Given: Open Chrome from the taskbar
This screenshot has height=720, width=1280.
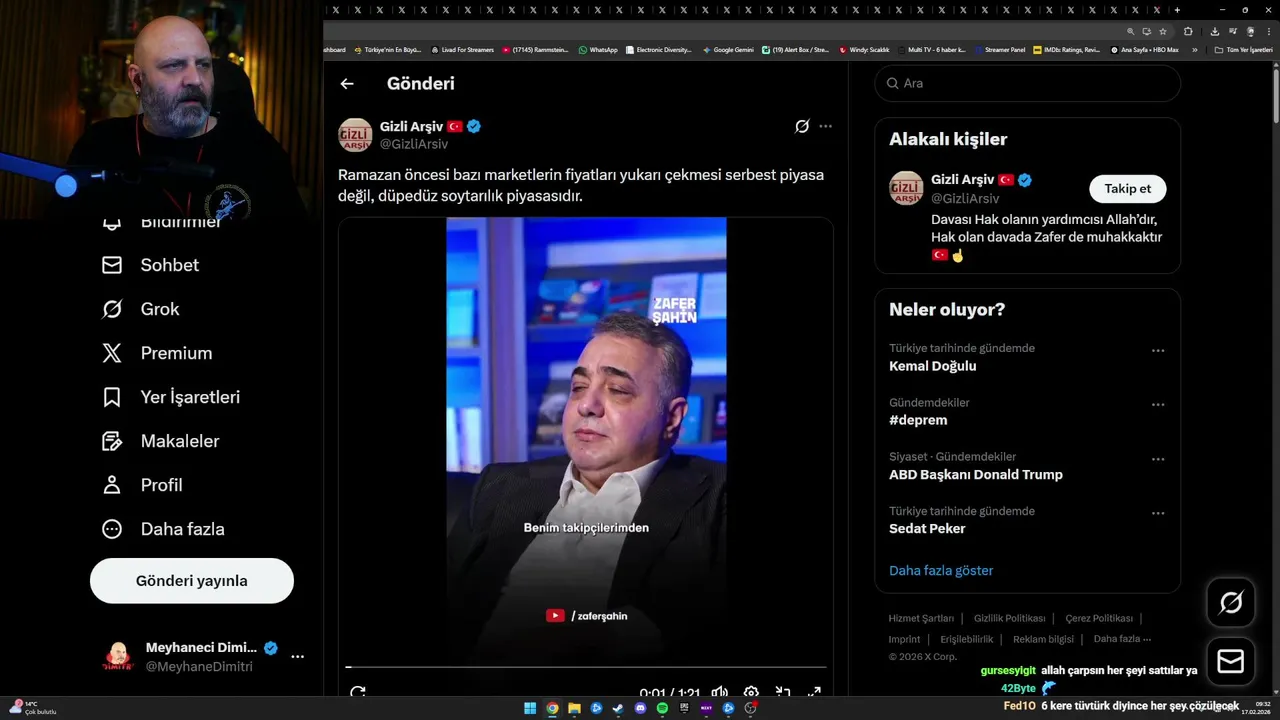Looking at the screenshot, I should click(552, 708).
